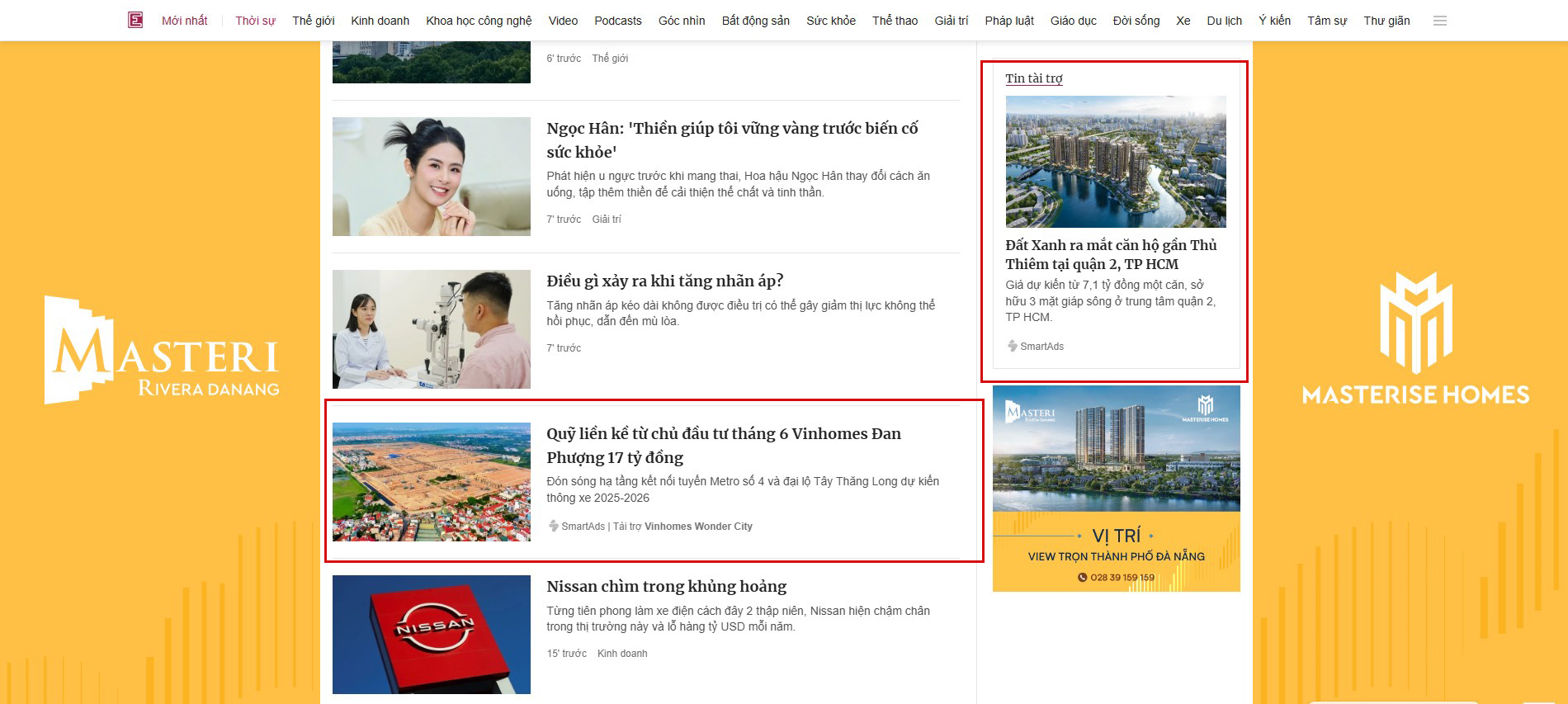
Task: Click Masteri Rivera Danang side banner logo
Action: pyautogui.click(x=162, y=350)
